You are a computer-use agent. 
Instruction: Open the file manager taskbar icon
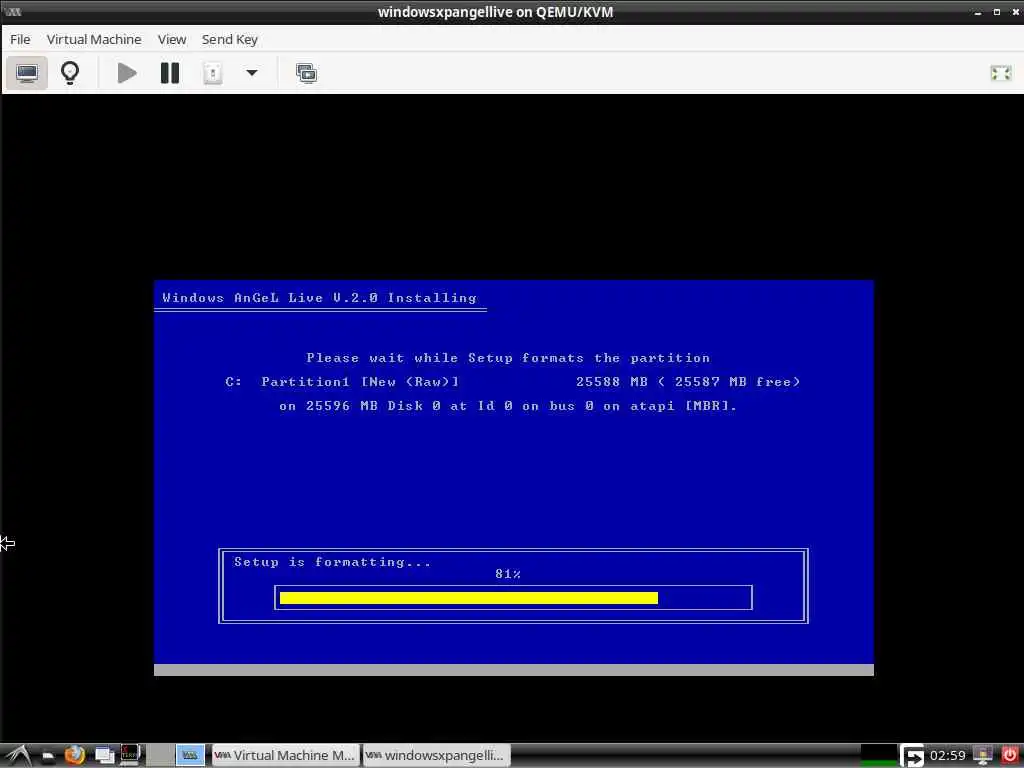(48, 756)
